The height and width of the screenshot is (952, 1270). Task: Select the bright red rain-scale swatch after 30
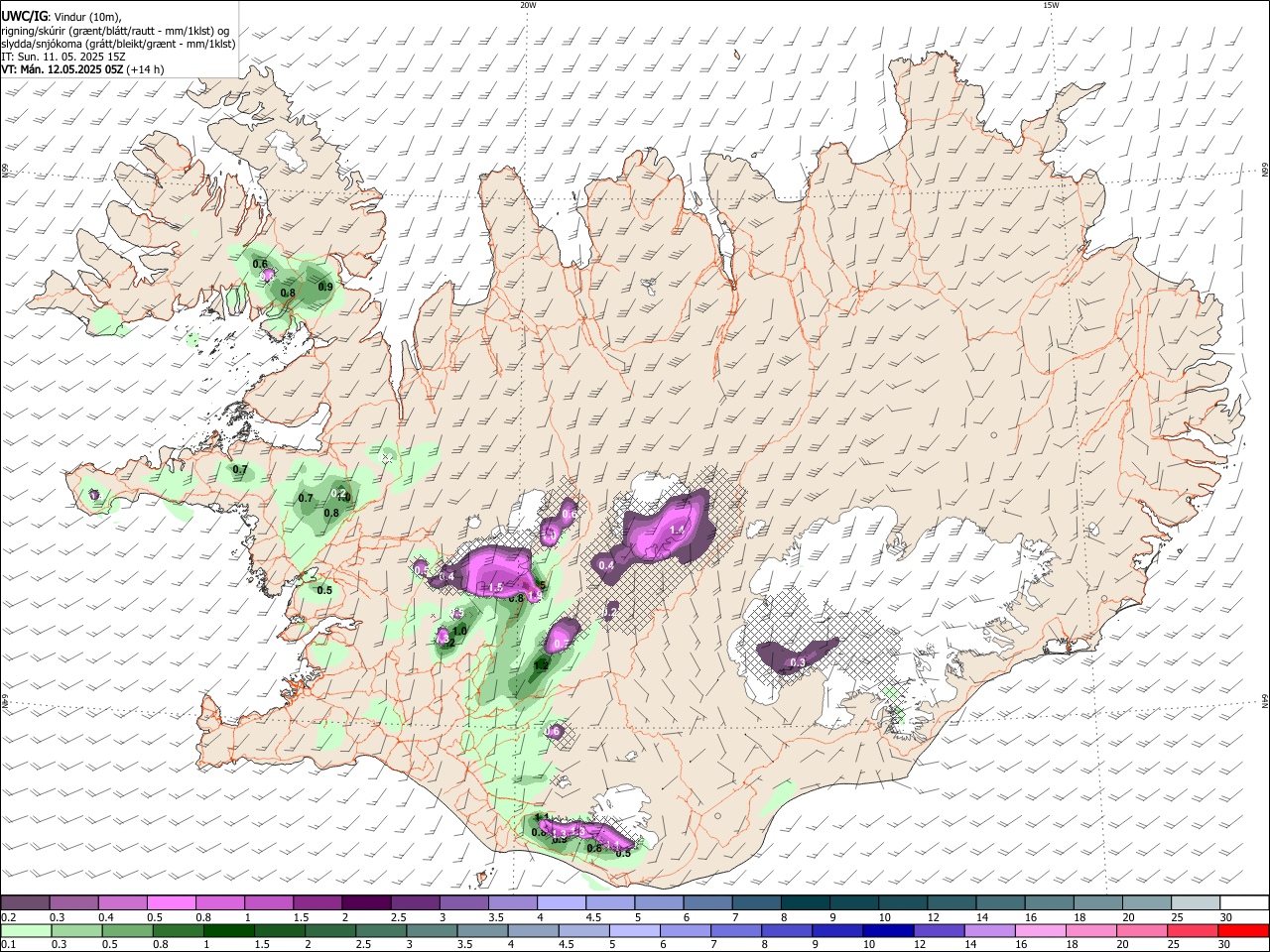tap(1242, 931)
